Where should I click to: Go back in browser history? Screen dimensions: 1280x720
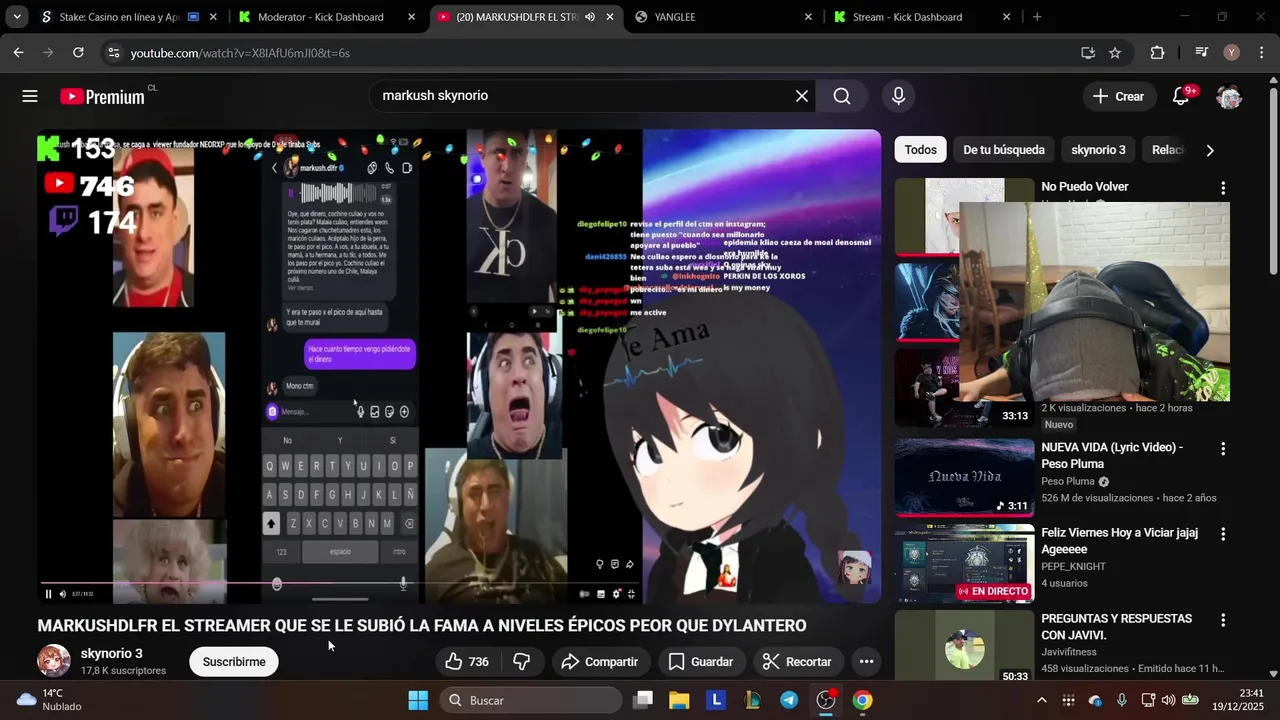tap(18, 53)
